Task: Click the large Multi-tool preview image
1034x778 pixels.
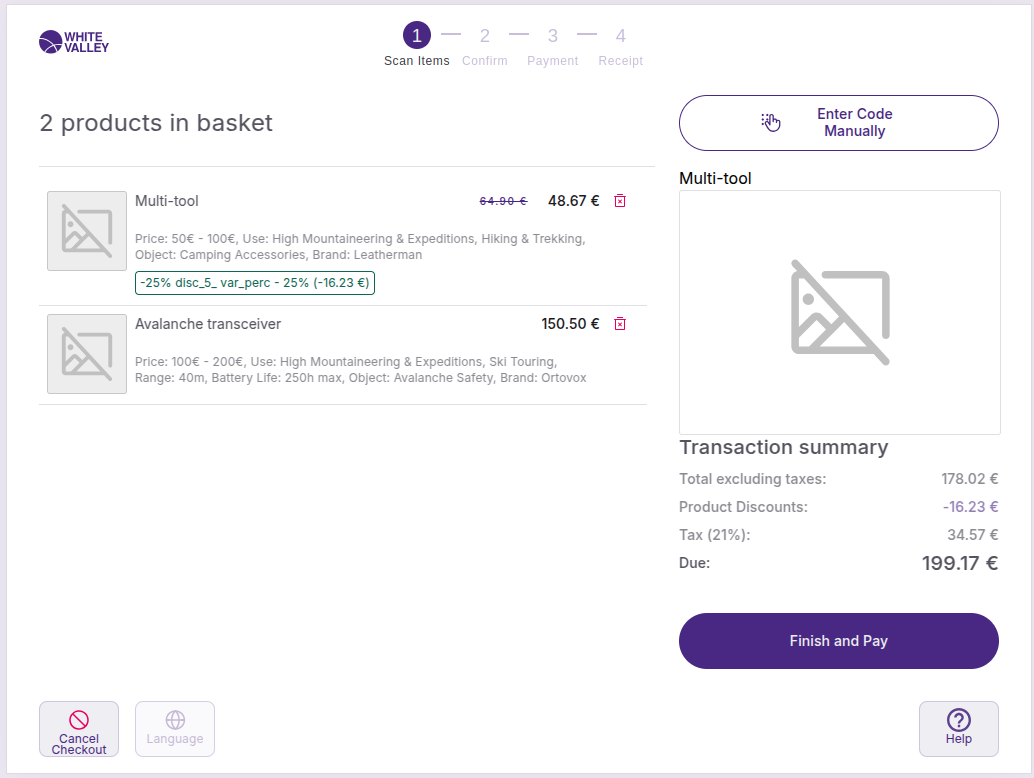Action: click(839, 312)
